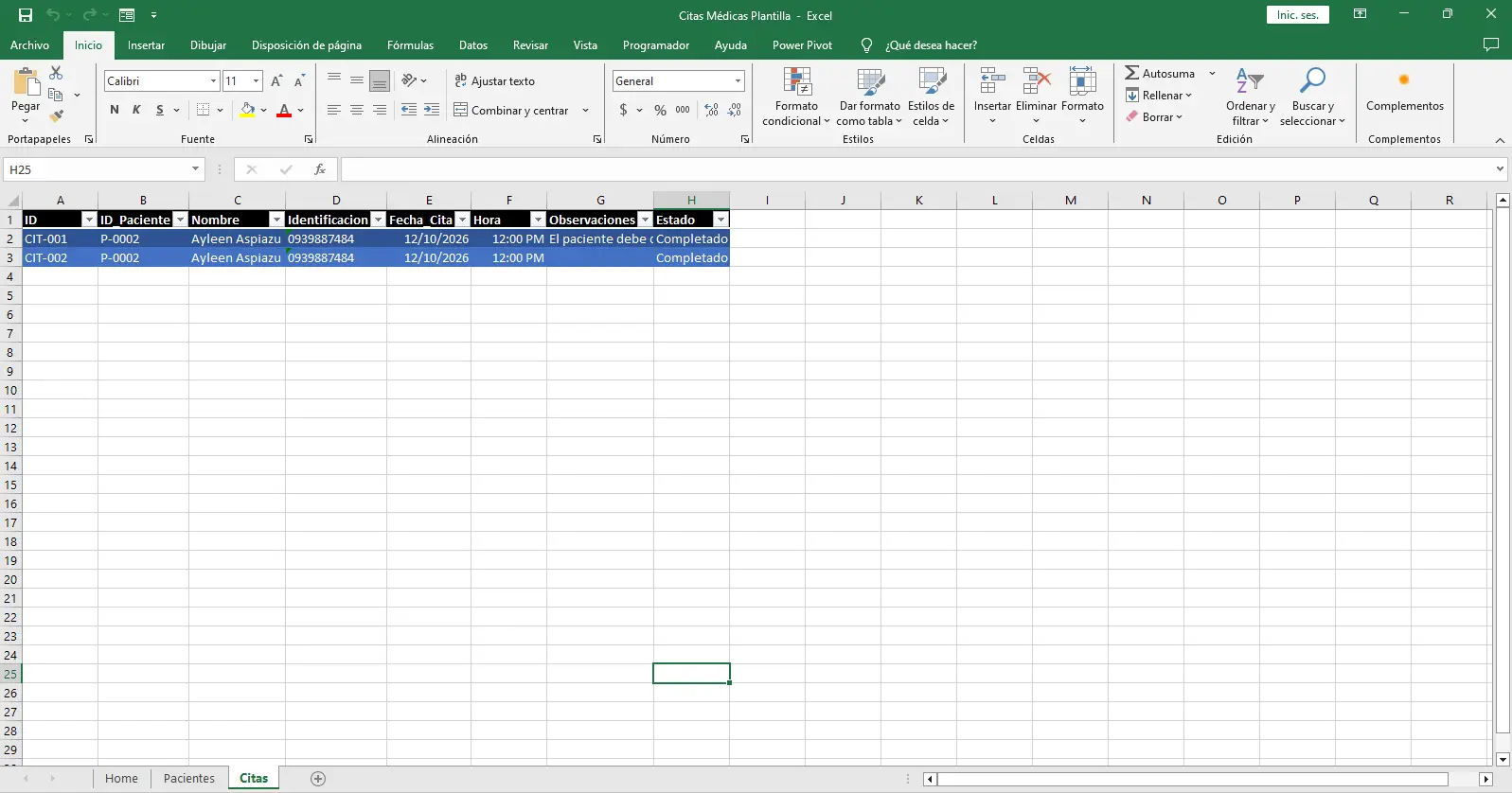The width and height of the screenshot is (1512, 793).
Task: Open the font name Calibri dropdown
Action: pyautogui.click(x=213, y=81)
